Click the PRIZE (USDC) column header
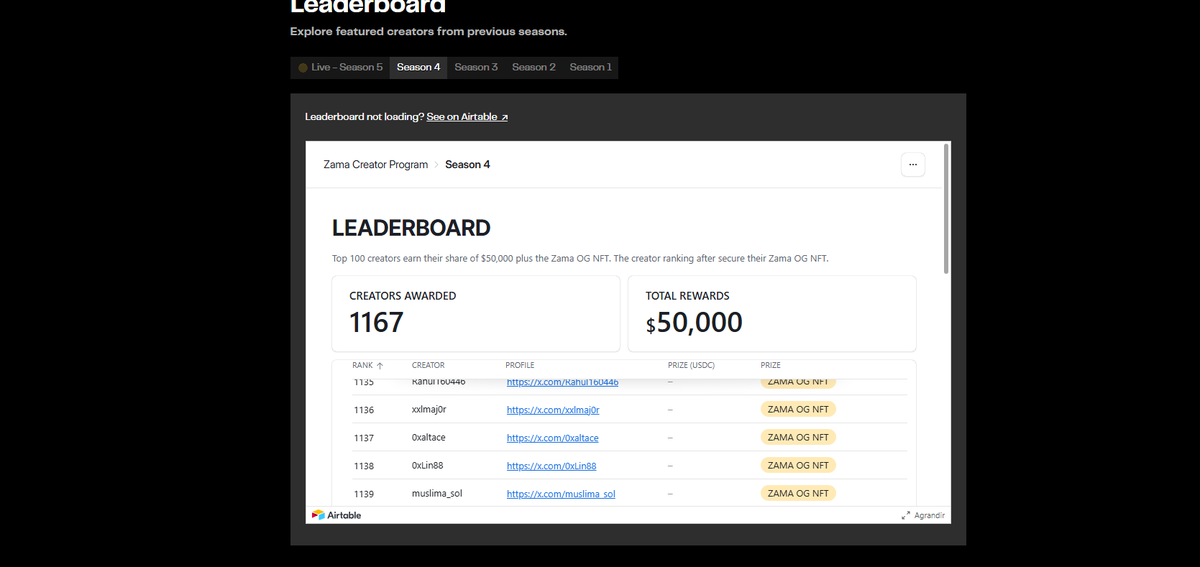This screenshot has height=567, width=1200. [x=691, y=365]
